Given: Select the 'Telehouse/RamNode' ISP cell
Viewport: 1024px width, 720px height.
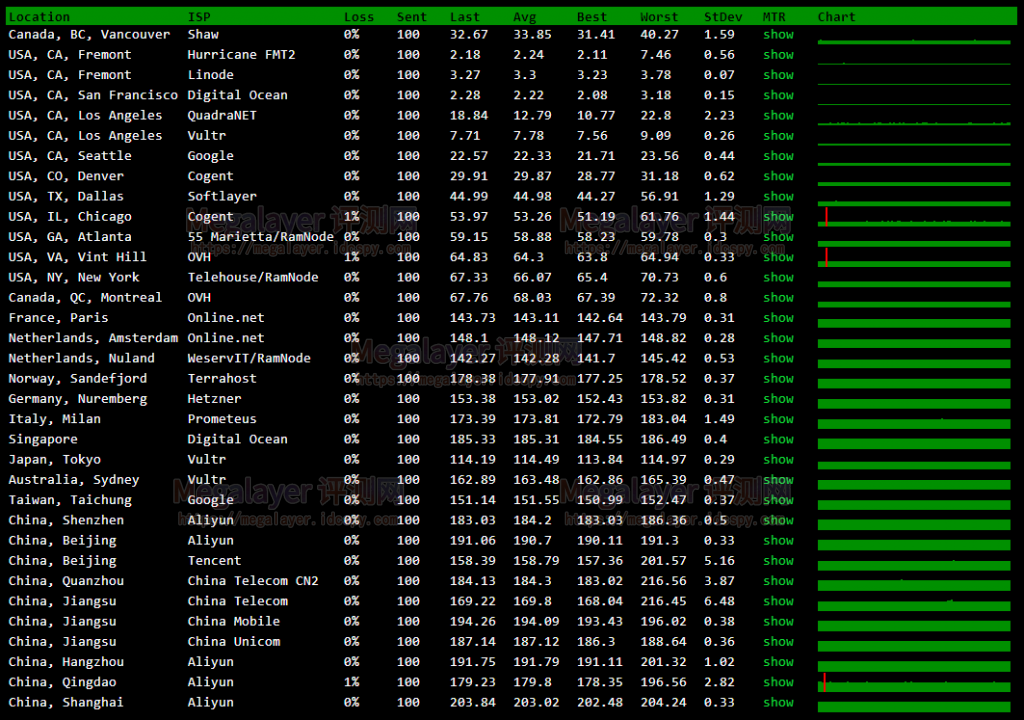Looking at the screenshot, I should (253, 278).
